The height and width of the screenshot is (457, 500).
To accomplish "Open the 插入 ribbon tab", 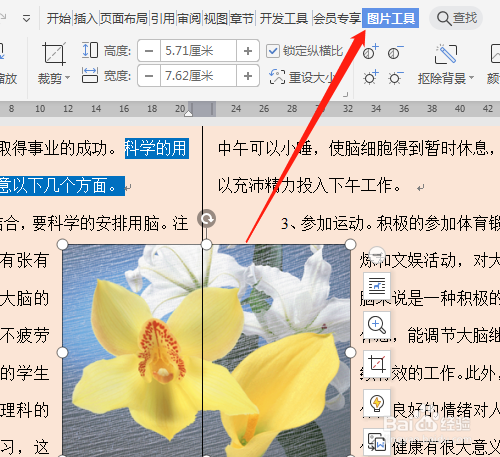I will [x=85, y=18].
